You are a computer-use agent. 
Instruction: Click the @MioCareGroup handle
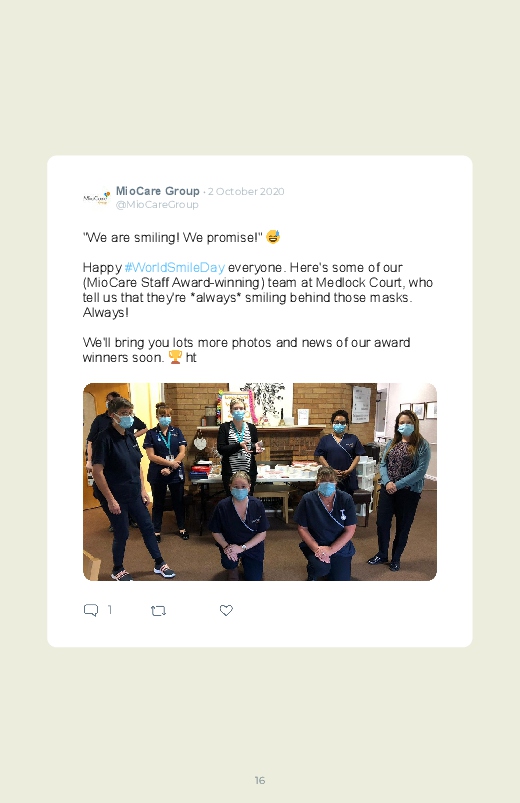tap(157, 204)
